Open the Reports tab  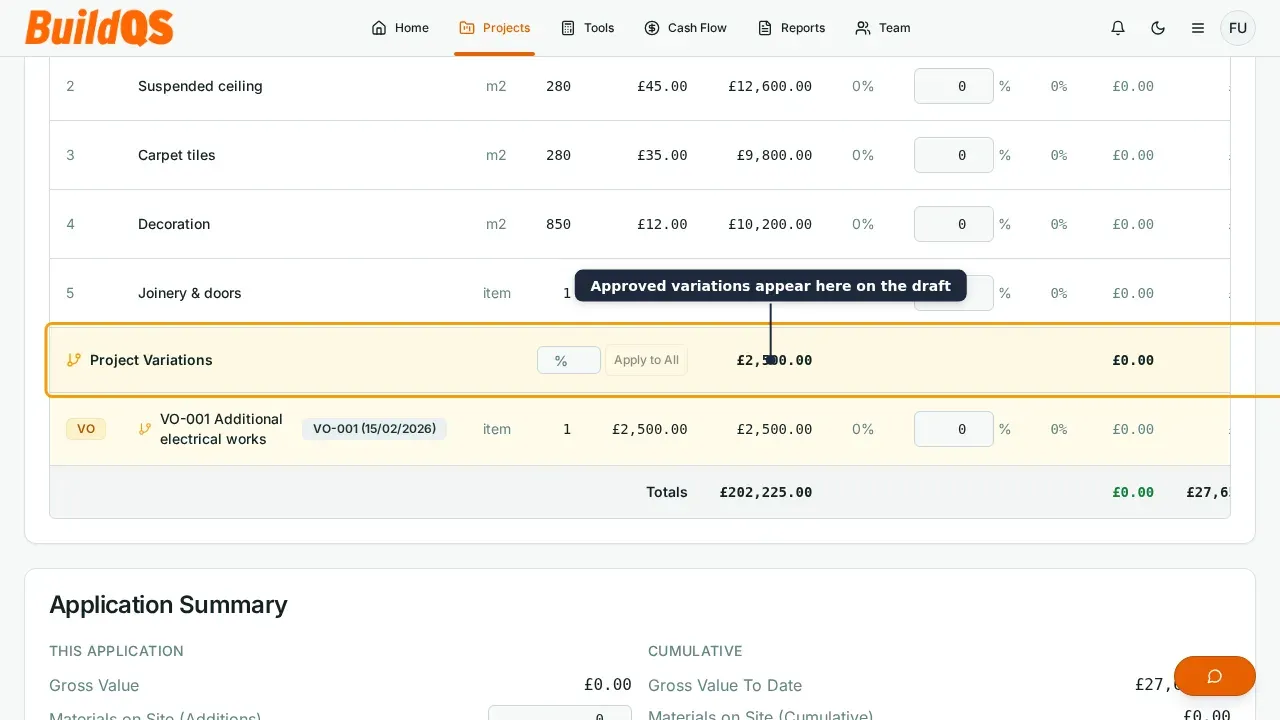tap(791, 28)
